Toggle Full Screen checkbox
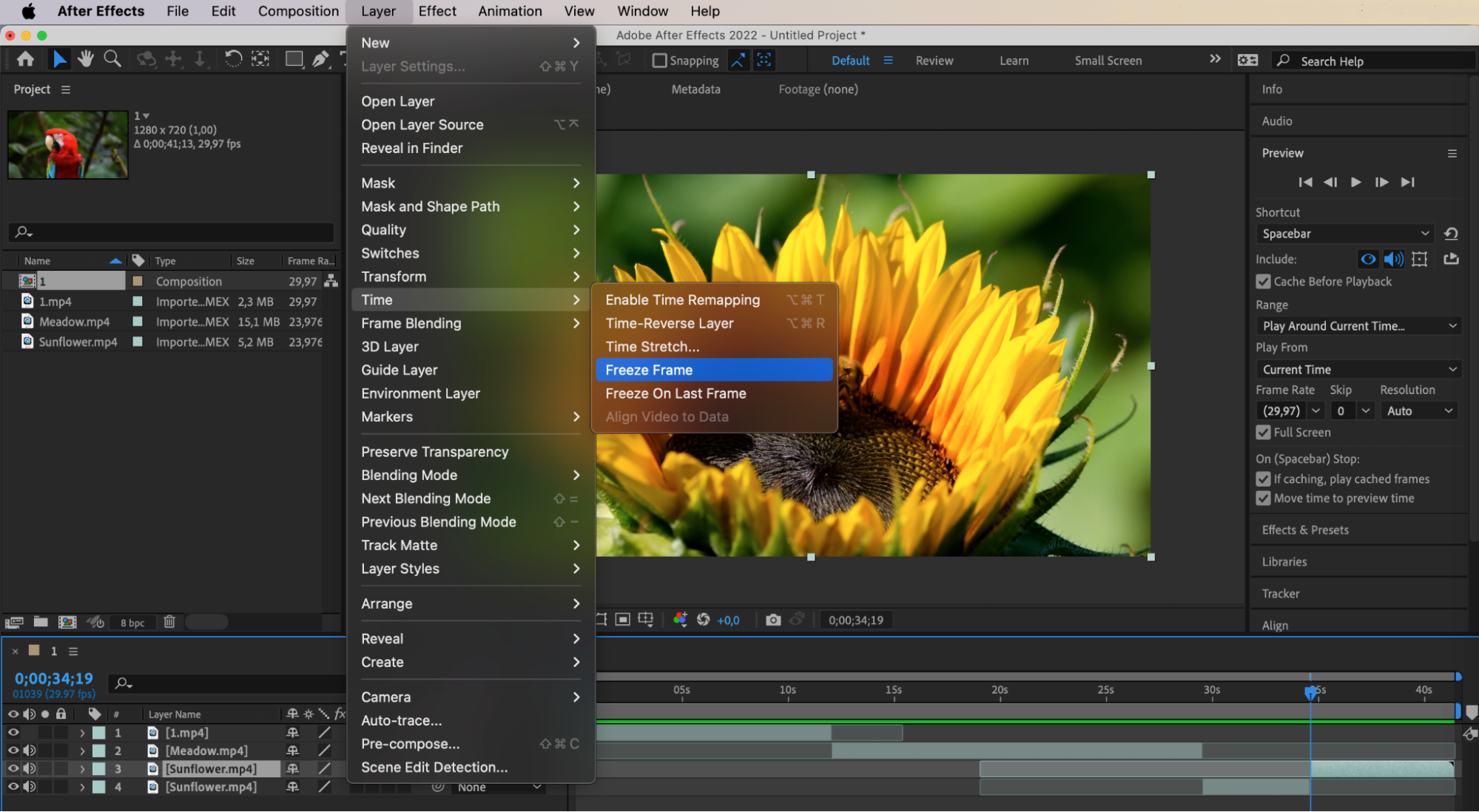The height and width of the screenshot is (812, 1479). click(1264, 433)
